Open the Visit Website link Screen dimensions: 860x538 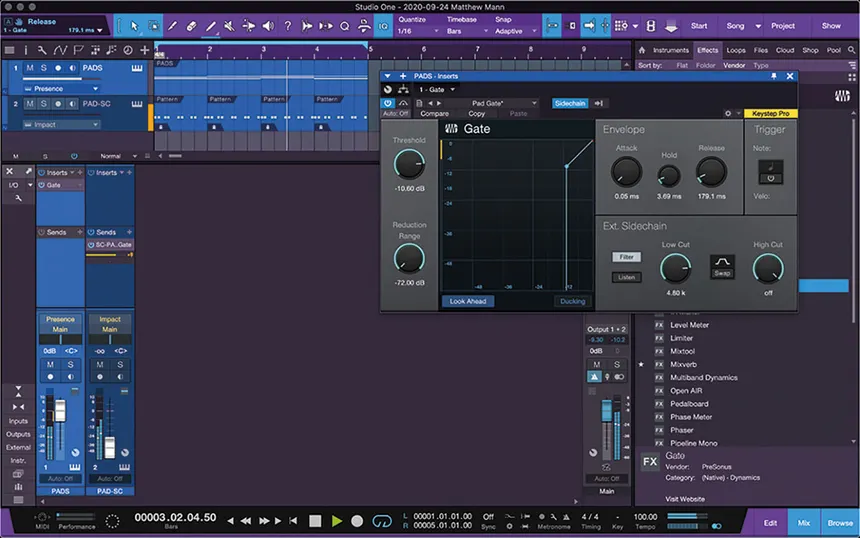coord(685,499)
